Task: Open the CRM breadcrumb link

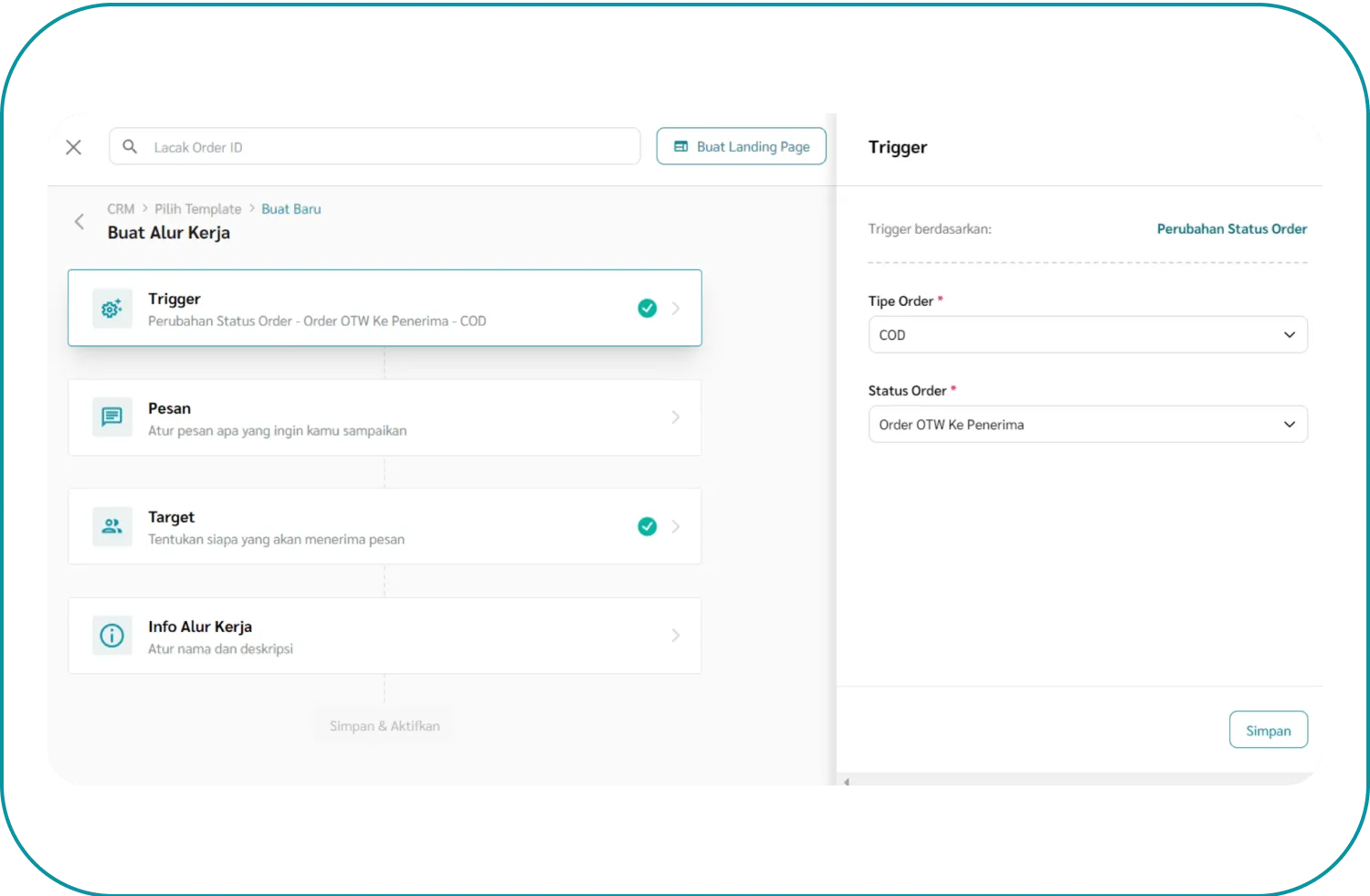Action: pos(121,209)
